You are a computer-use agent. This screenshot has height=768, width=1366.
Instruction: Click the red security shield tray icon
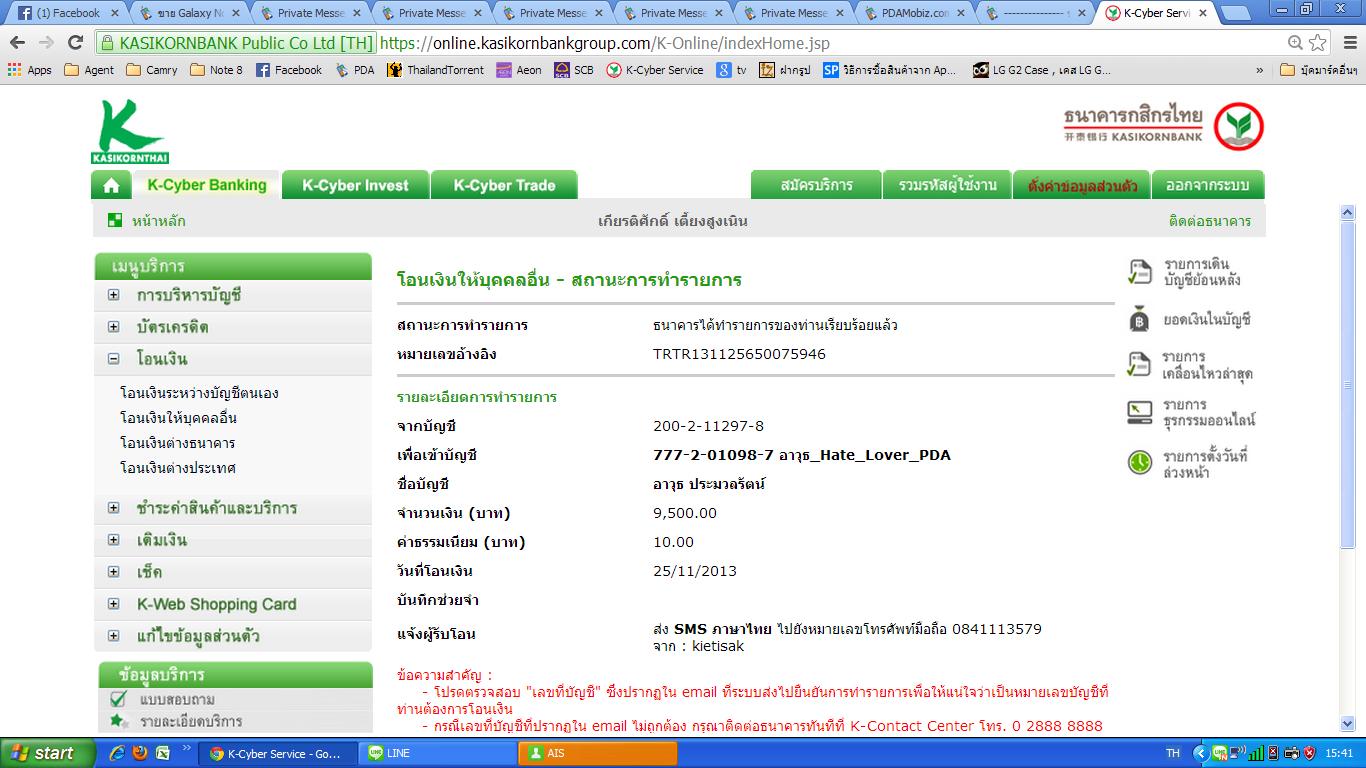pyautogui.click(x=1309, y=753)
